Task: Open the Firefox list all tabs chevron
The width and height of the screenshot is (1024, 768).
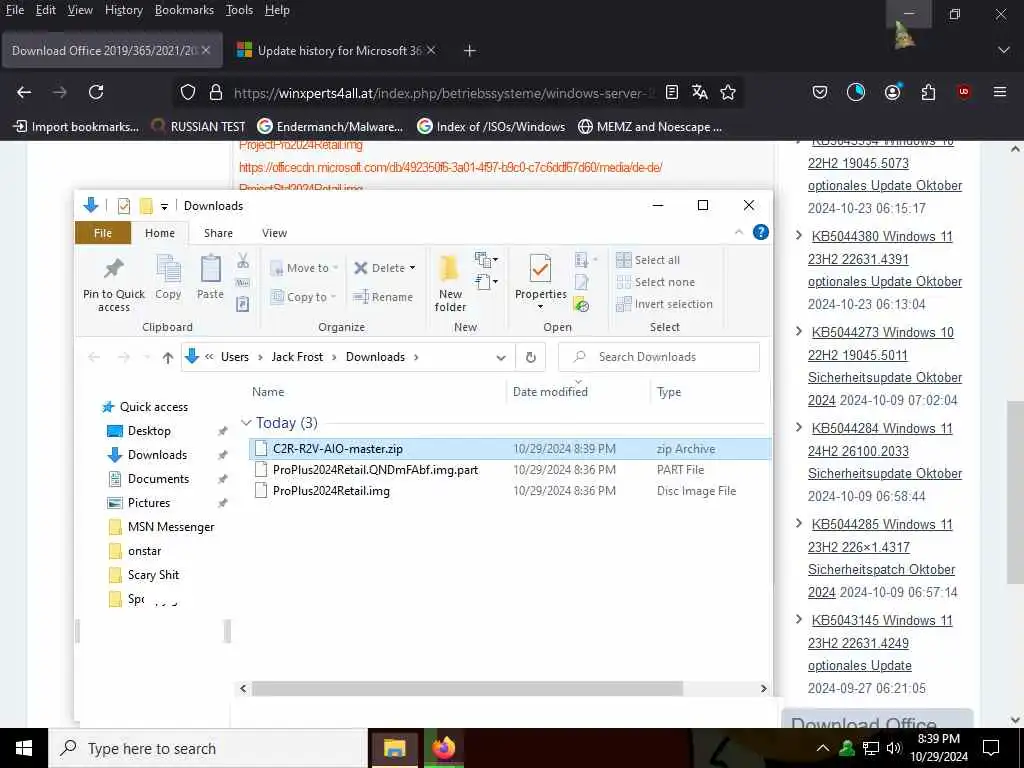Action: (1004, 50)
